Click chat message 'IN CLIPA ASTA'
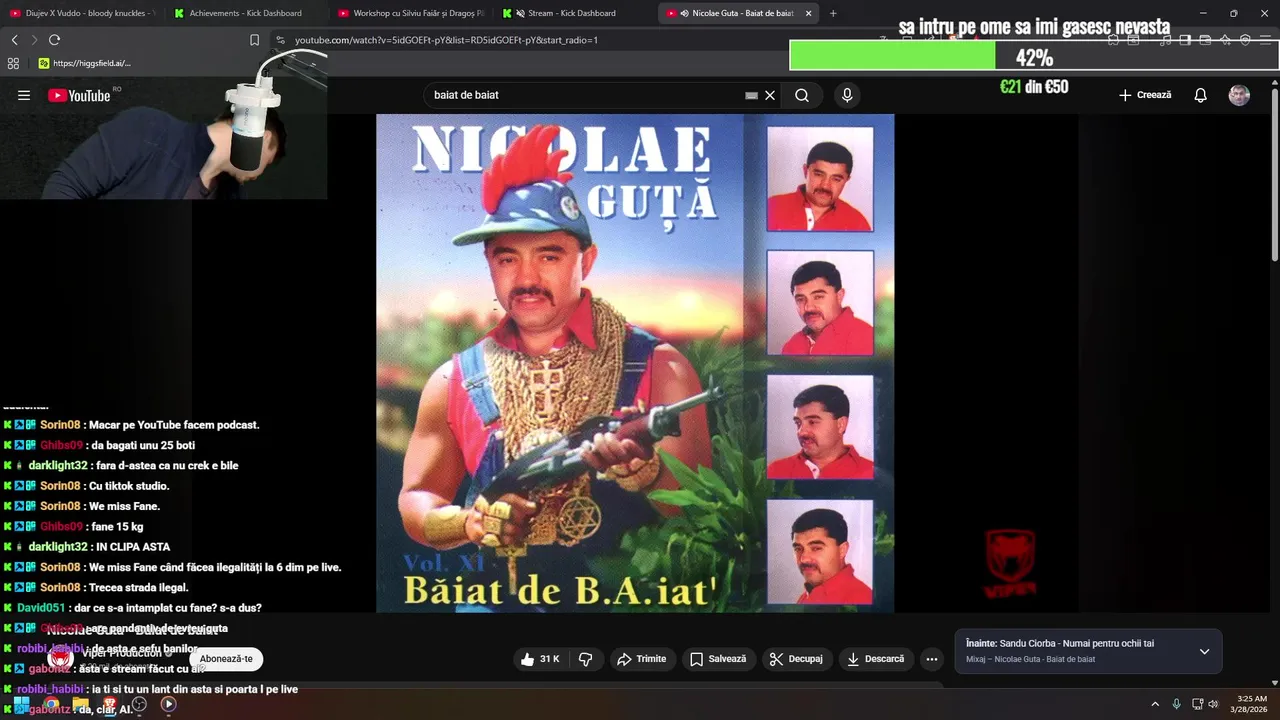 (x=131, y=547)
